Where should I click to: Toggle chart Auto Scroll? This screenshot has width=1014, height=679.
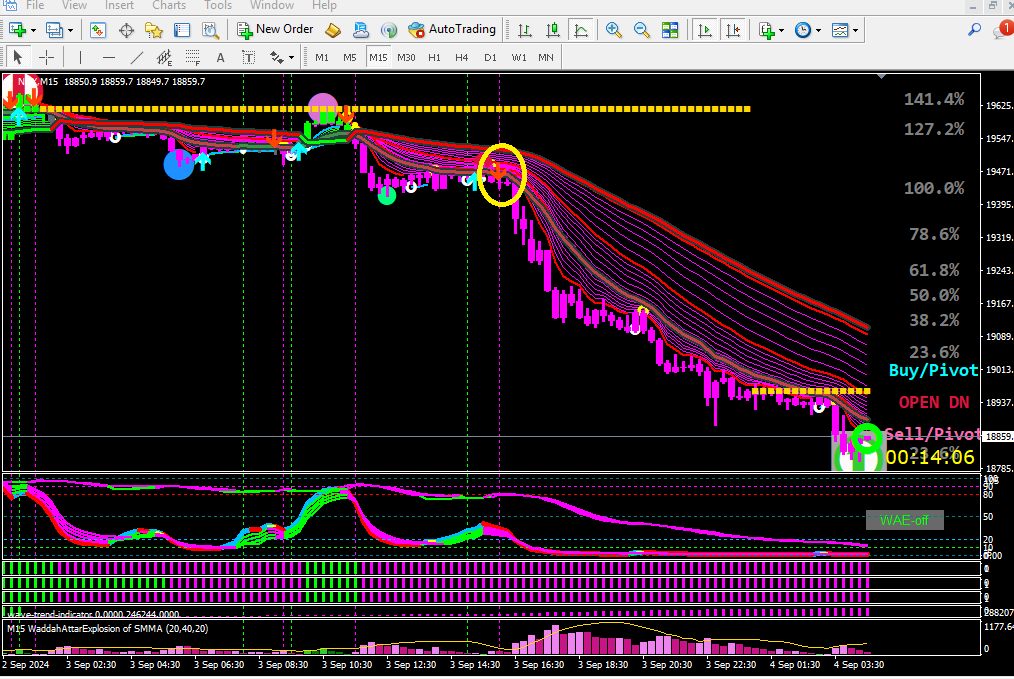pyautogui.click(x=704, y=30)
